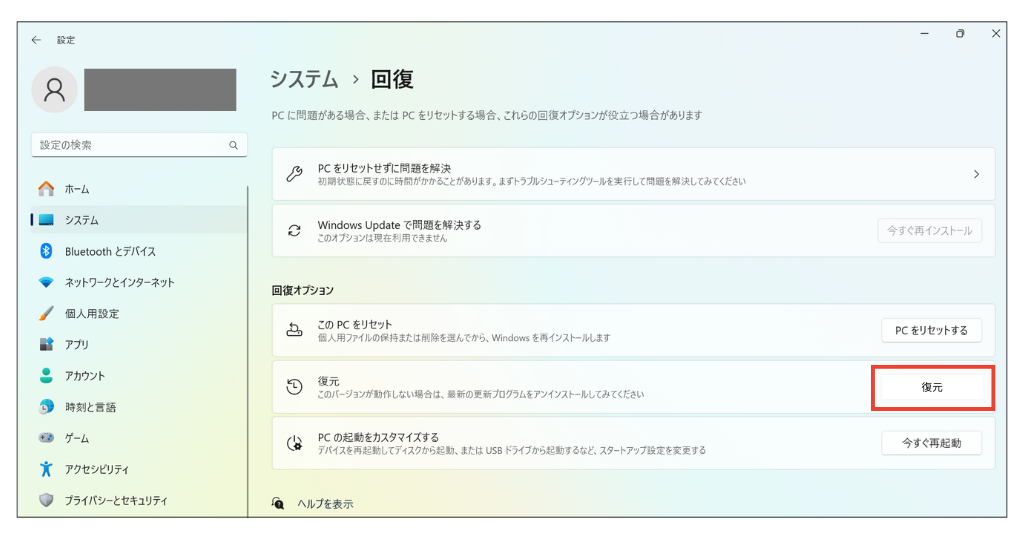Click the この PC をリセット icon

point(295,330)
